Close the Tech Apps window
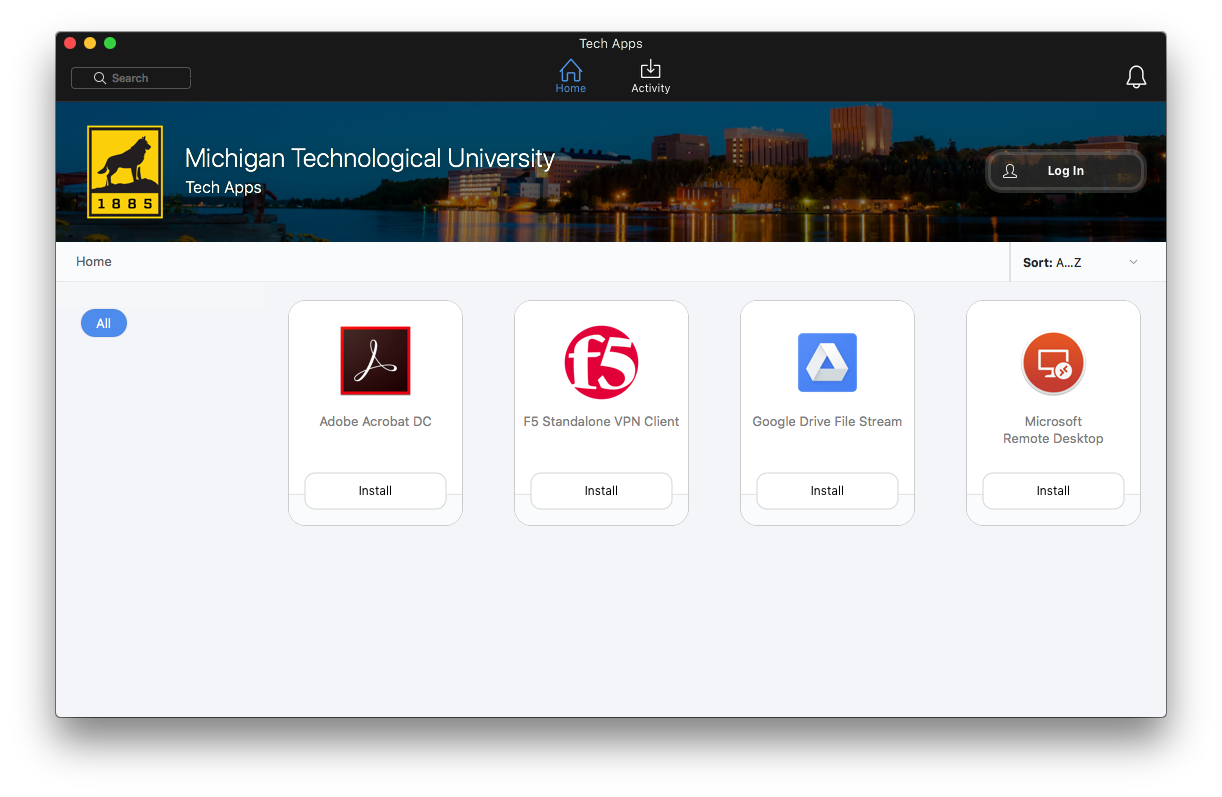This screenshot has height=797, width=1222. pyautogui.click(x=70, y=43)
